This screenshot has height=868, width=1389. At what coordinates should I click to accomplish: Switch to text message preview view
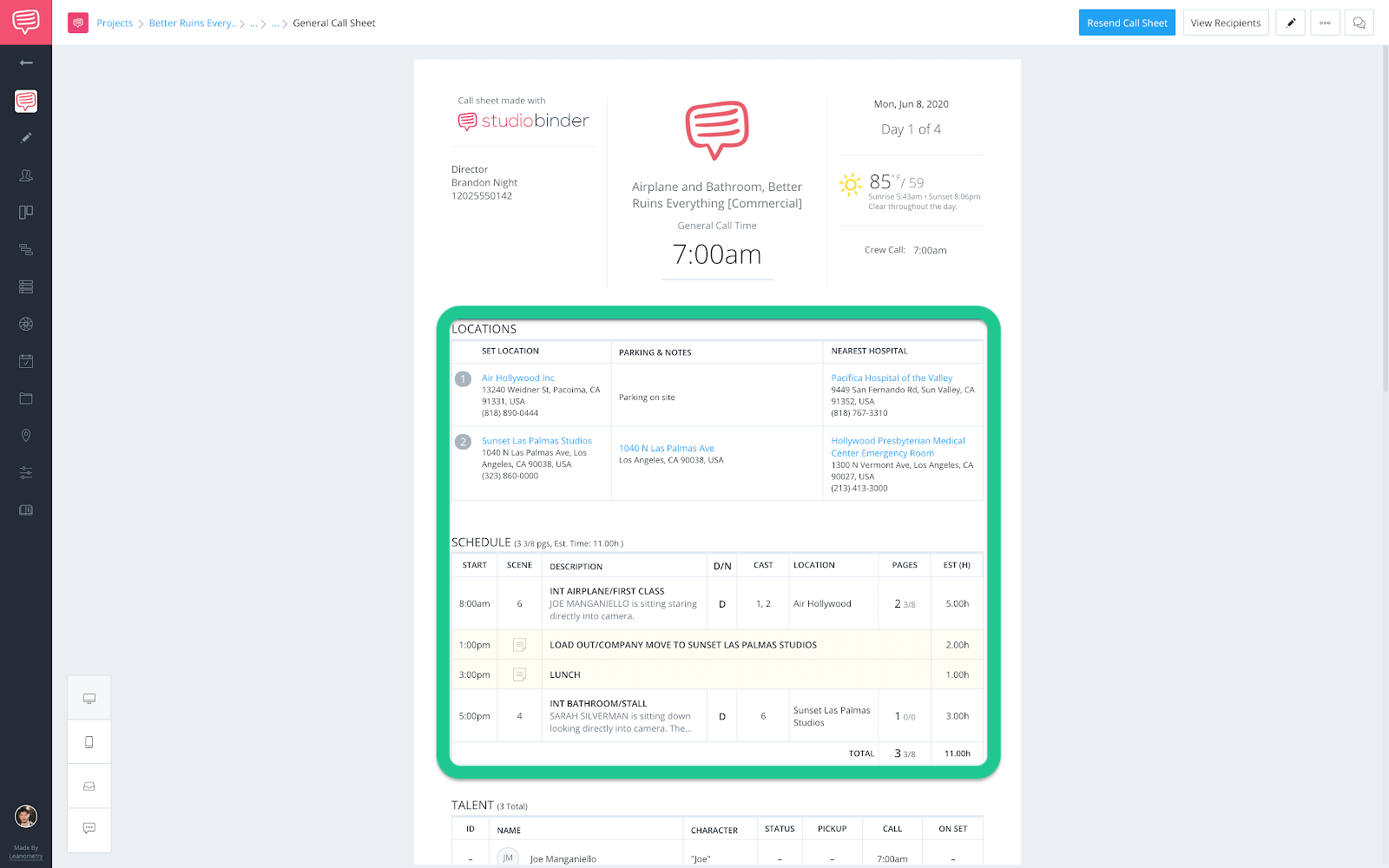point(89,829)
